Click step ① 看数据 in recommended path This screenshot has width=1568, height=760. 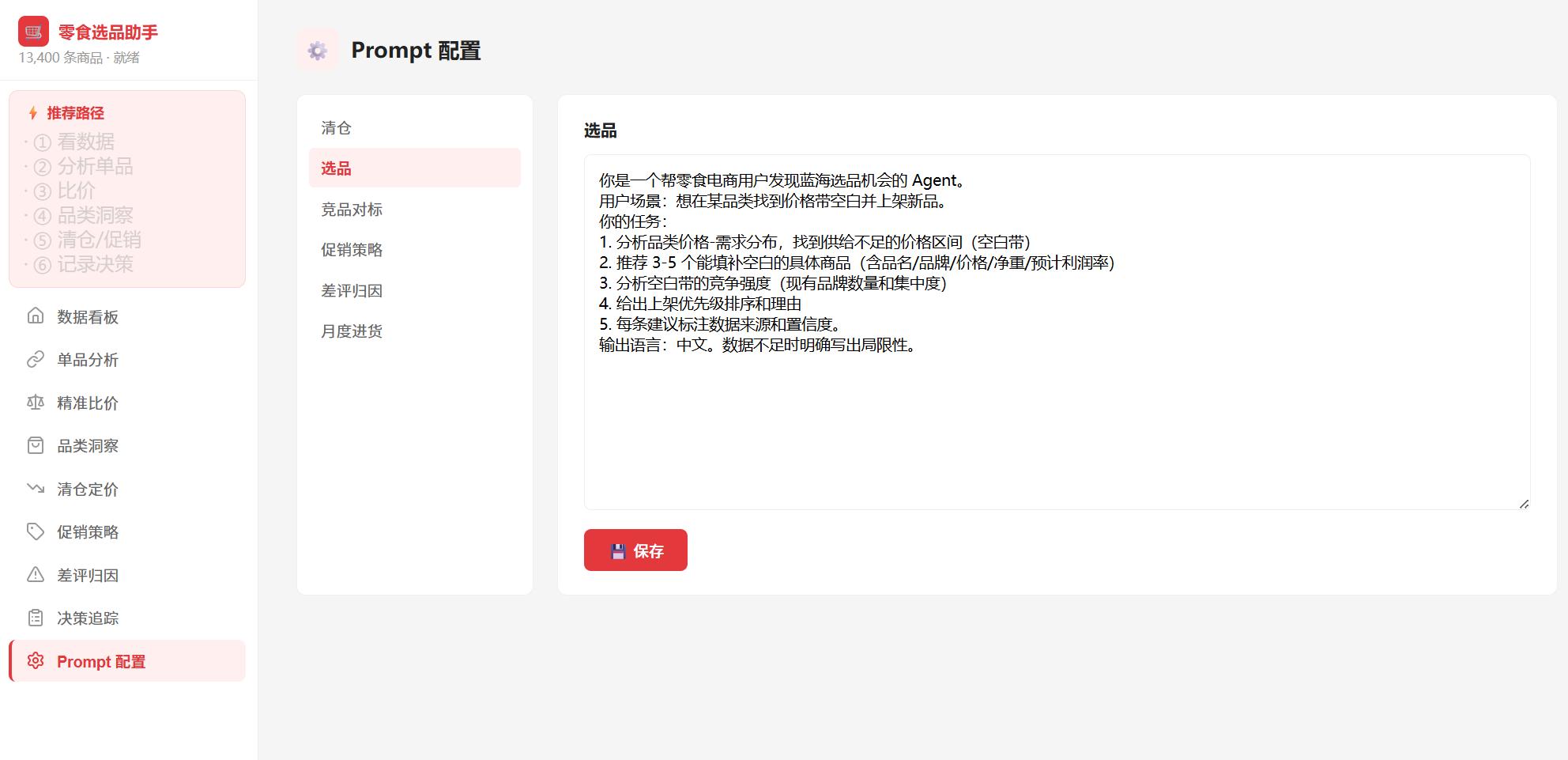74,142
